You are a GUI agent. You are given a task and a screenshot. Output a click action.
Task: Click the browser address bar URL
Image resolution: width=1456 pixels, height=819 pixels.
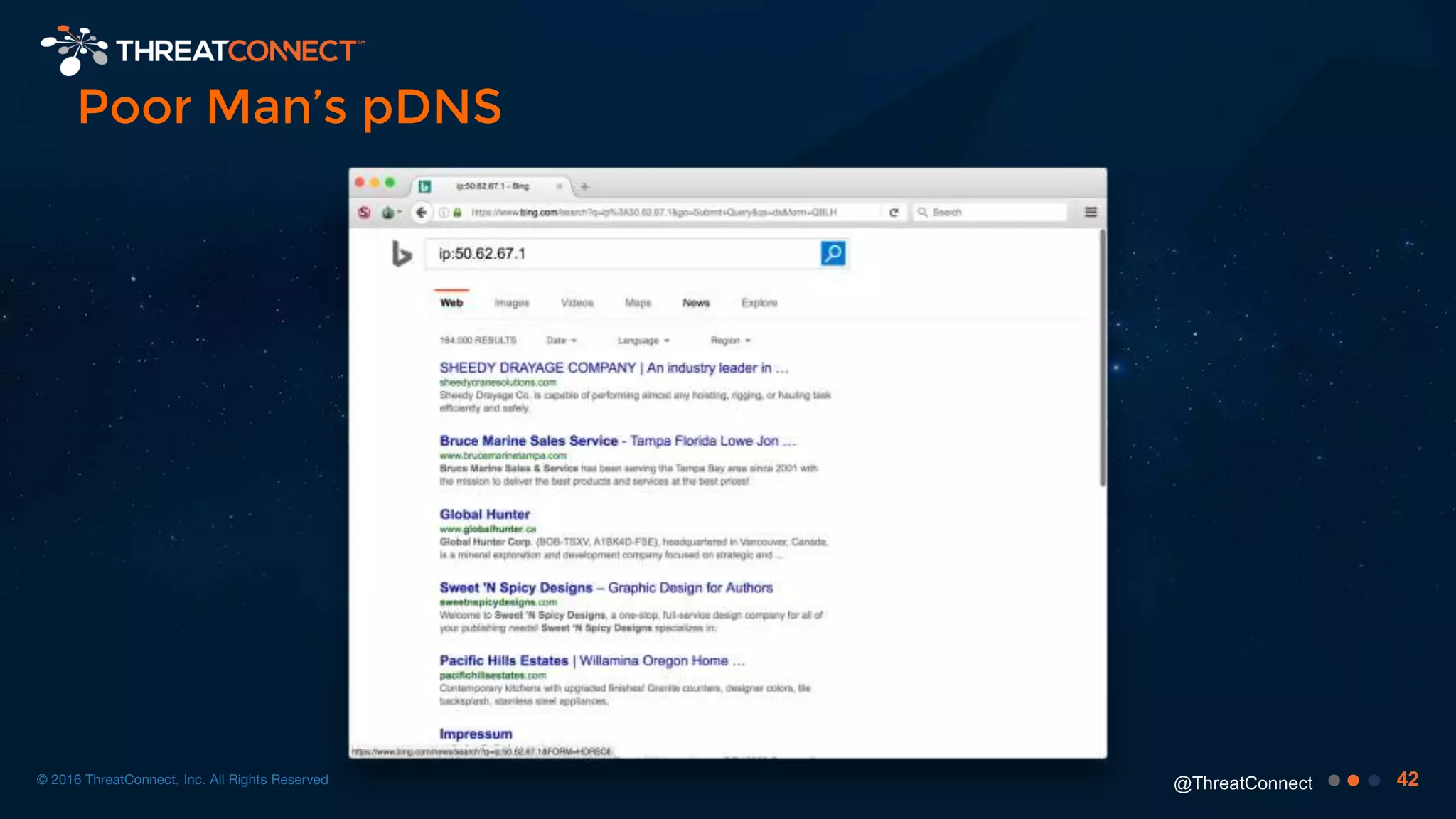(x=654, y=212)
